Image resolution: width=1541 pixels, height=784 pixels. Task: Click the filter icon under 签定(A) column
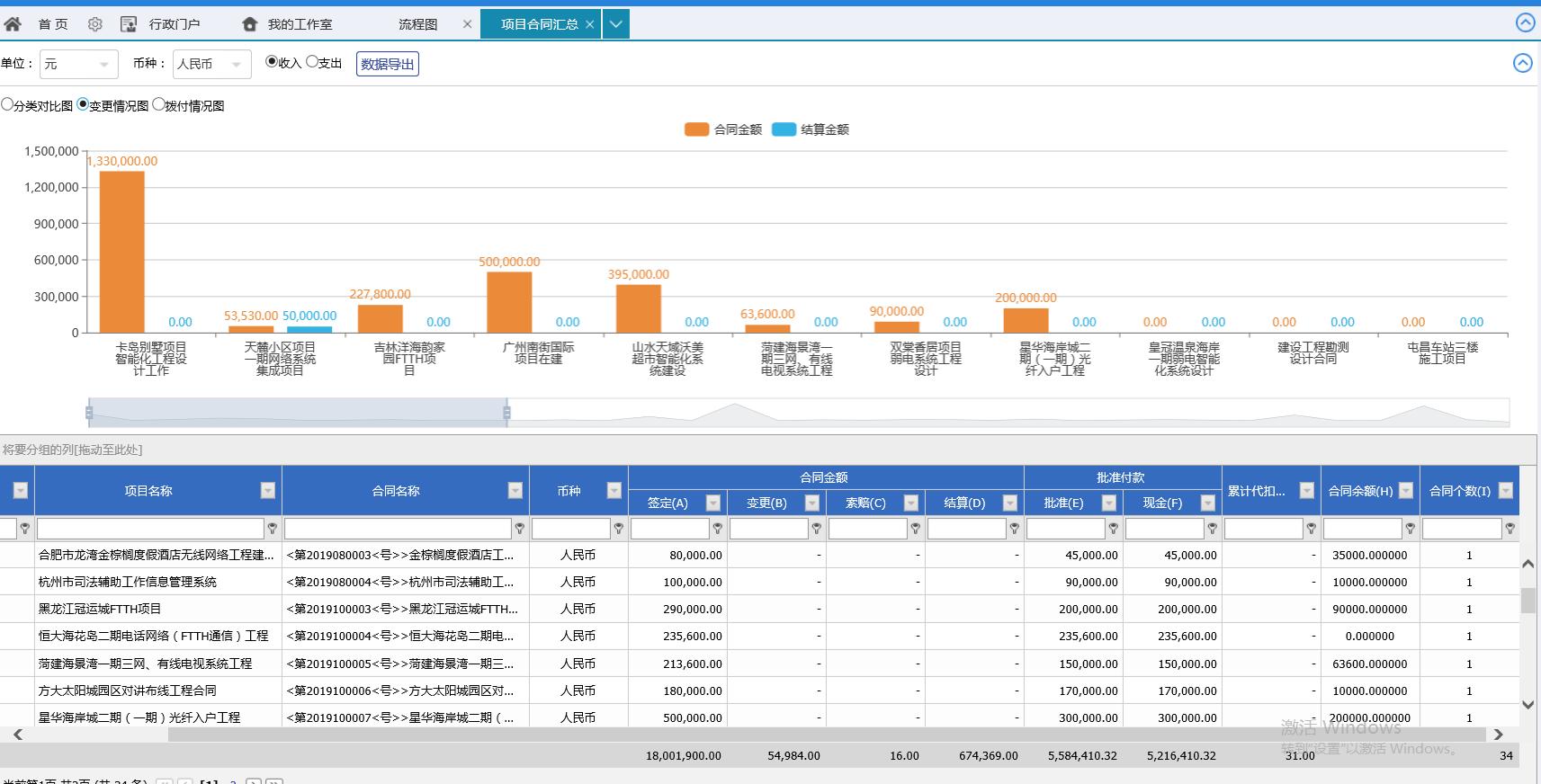(717, 529)
